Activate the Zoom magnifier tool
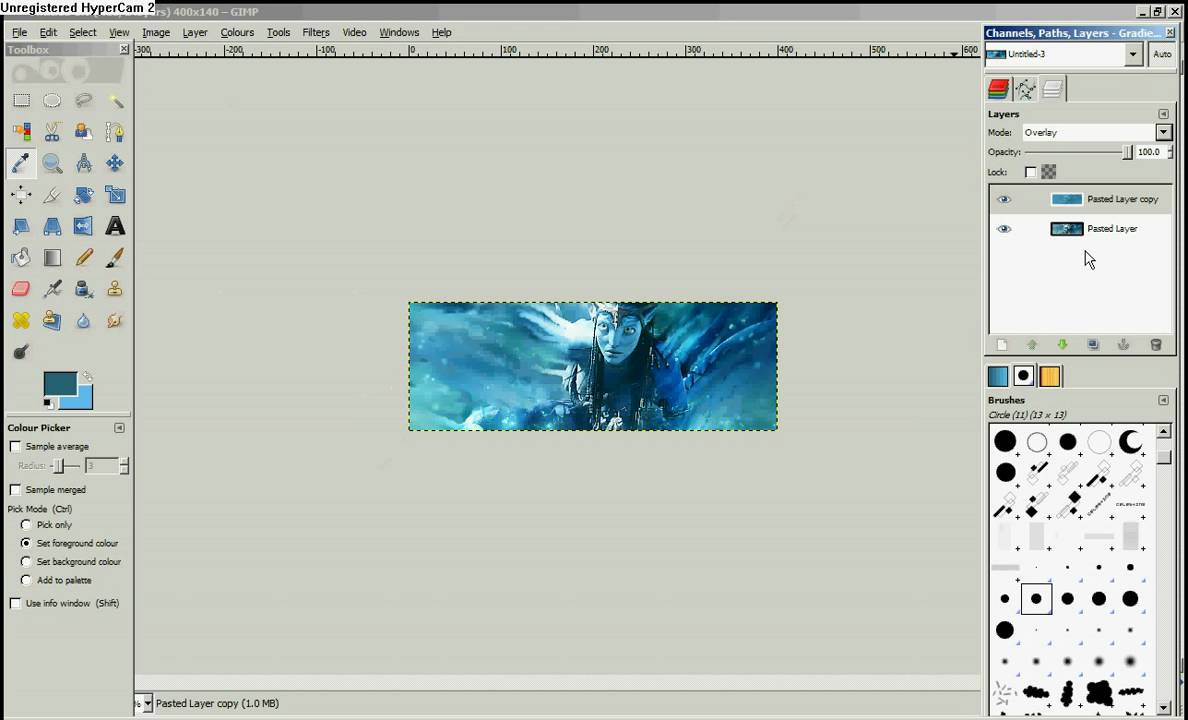The width and height of the screenshot is (1188, 720). click(52, 163)
